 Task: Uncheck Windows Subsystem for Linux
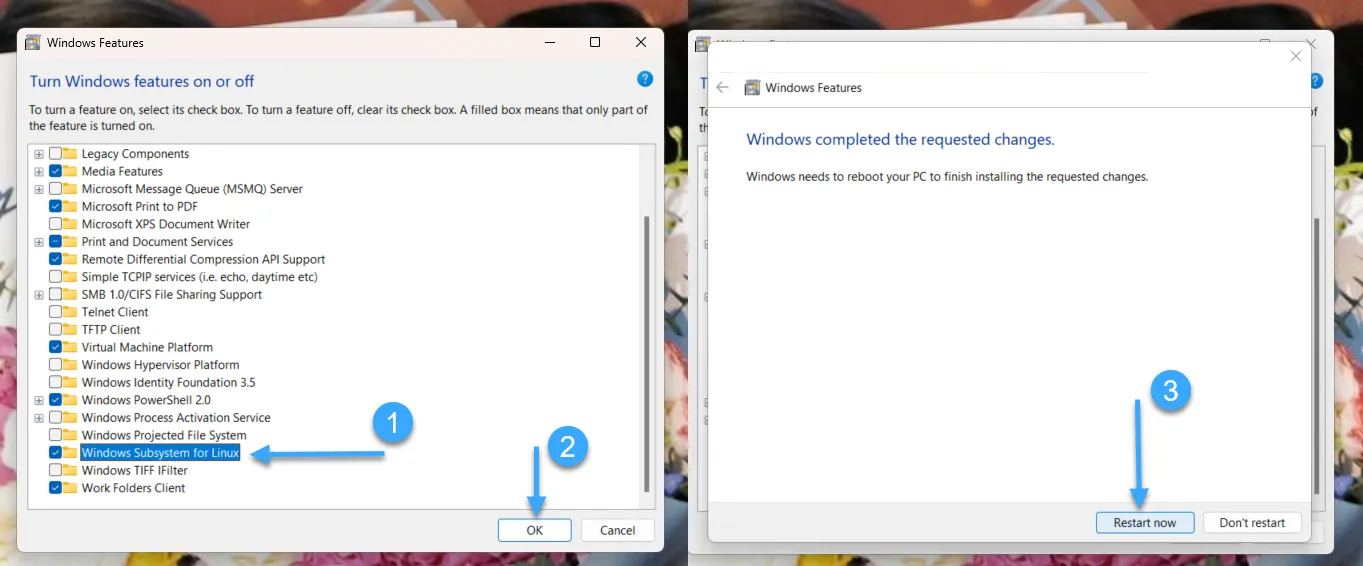tap(56, 453)
